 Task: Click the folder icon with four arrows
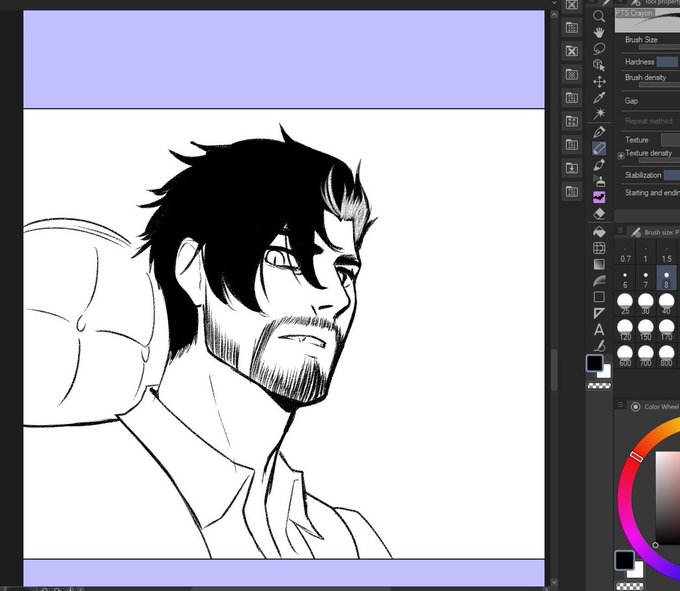572,121
